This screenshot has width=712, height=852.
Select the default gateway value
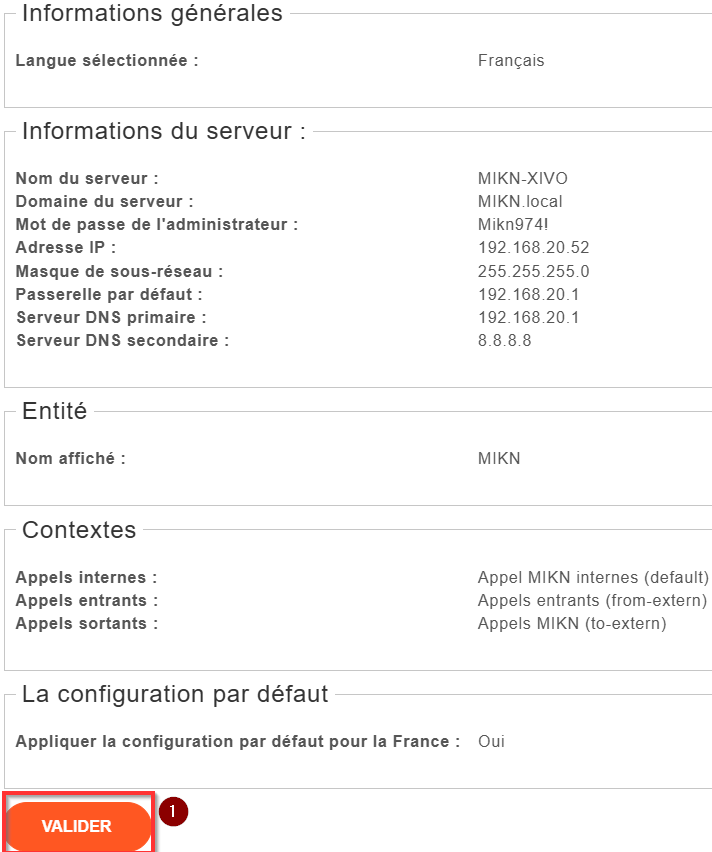coord(528,295)
